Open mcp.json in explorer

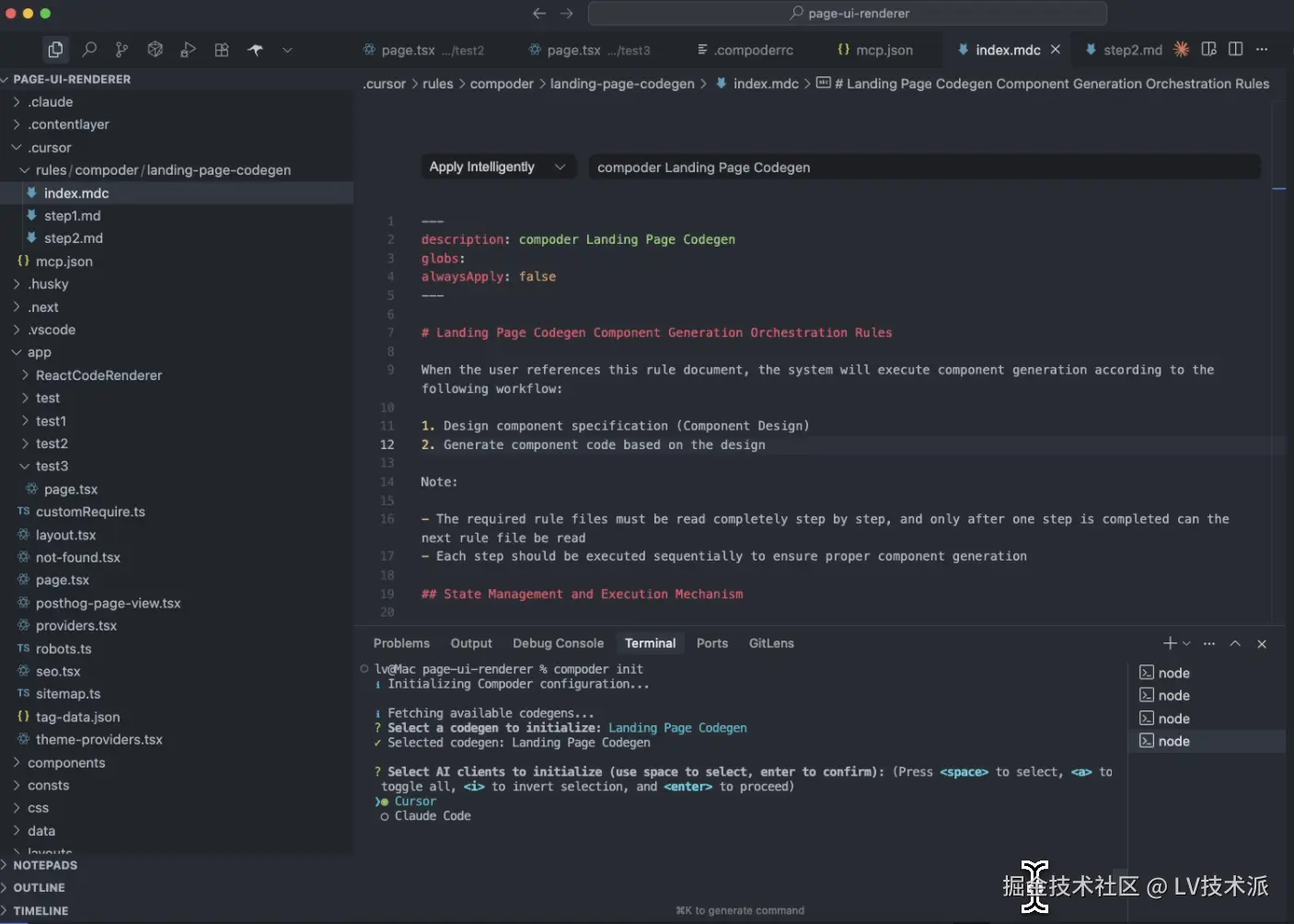pyautogui.click(x=177, y=261)
